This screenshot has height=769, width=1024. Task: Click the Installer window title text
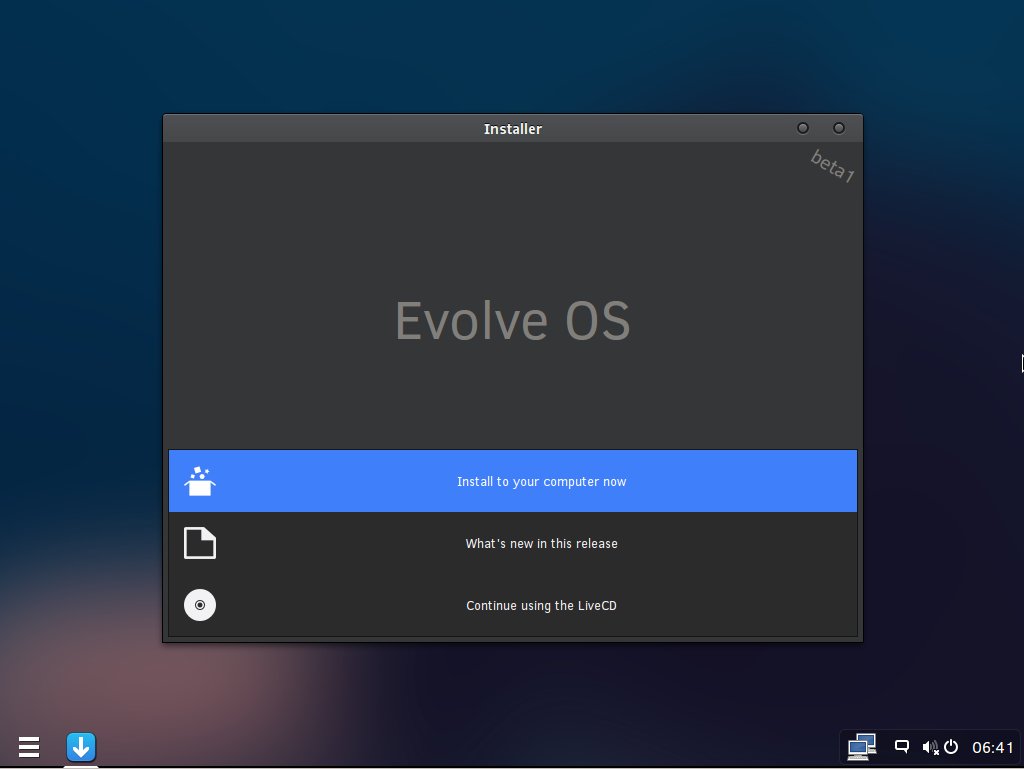coord(513,129)
